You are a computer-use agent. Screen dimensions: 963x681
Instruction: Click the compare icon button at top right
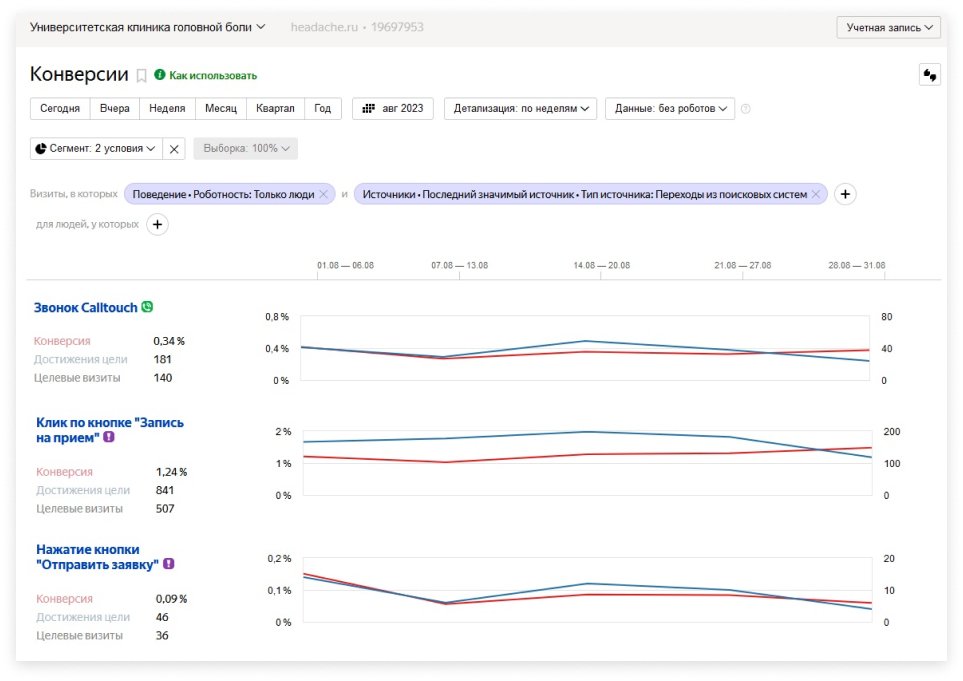point(930,75)
